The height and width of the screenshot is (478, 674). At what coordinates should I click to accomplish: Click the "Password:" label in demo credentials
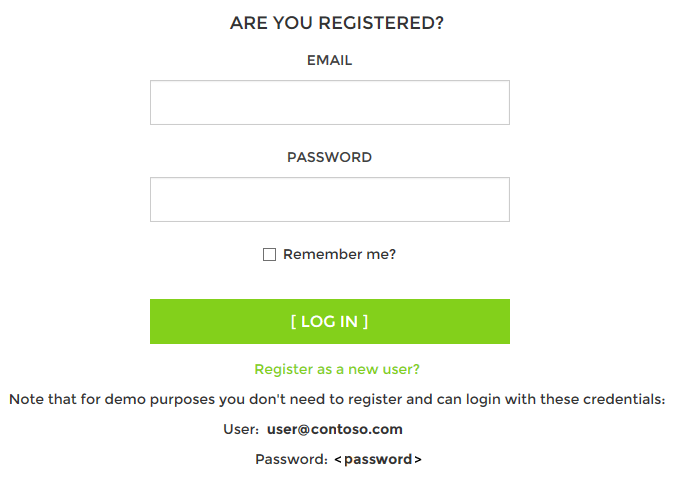291,459
